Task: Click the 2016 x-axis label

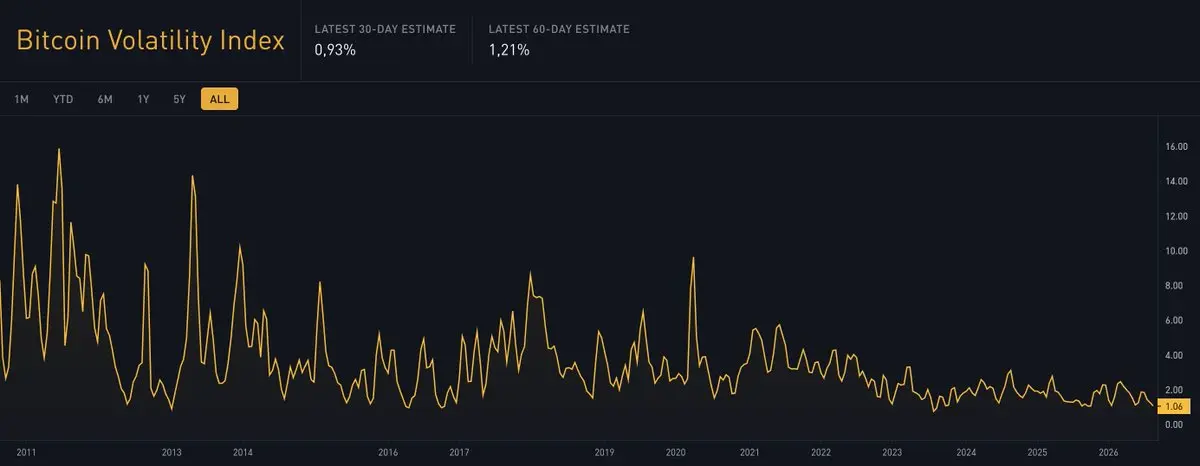Action: point(388,452)
